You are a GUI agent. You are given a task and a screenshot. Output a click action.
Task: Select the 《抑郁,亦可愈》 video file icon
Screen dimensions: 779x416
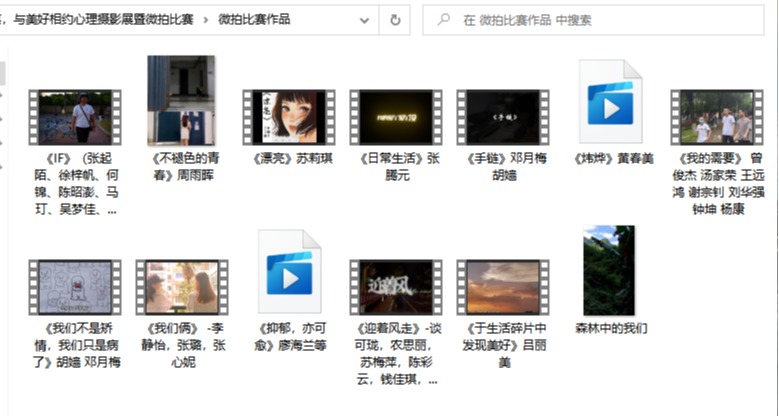click(289, 272)
